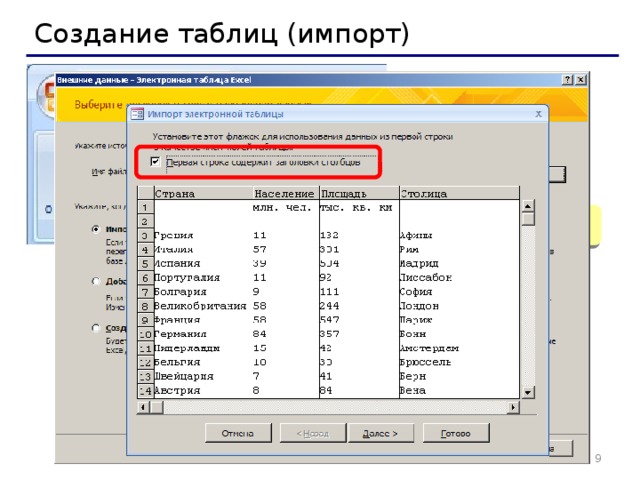Select the Население column header
Screen dimensions: 640x480
point(286,193)
